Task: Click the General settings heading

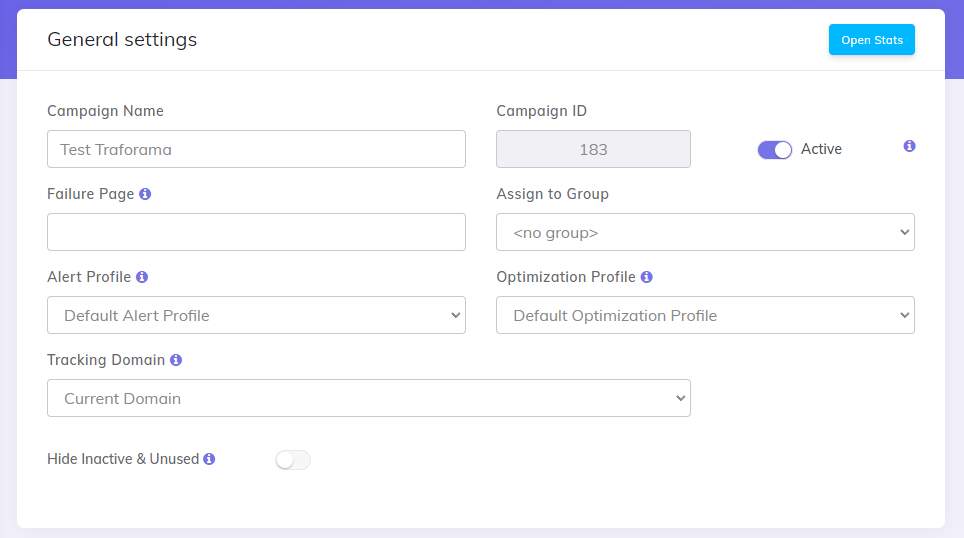Action: point(122,40)
